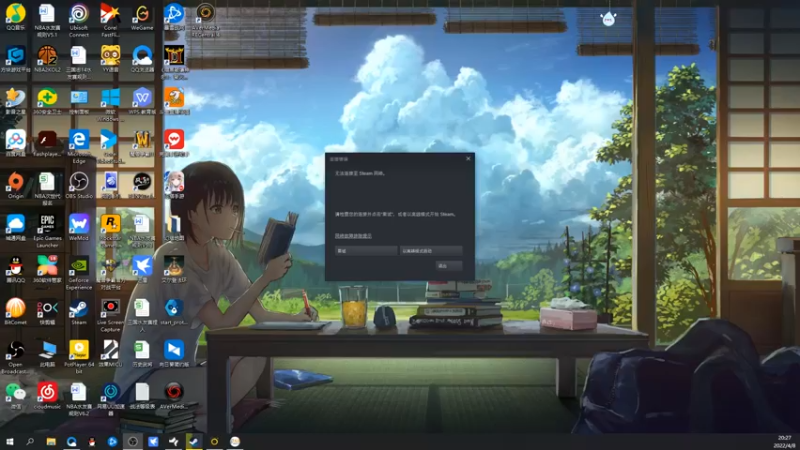The width and height of the screenshot is (800, 450).
Task: Click the taskbar clock and date
Action: coord(784,442)
